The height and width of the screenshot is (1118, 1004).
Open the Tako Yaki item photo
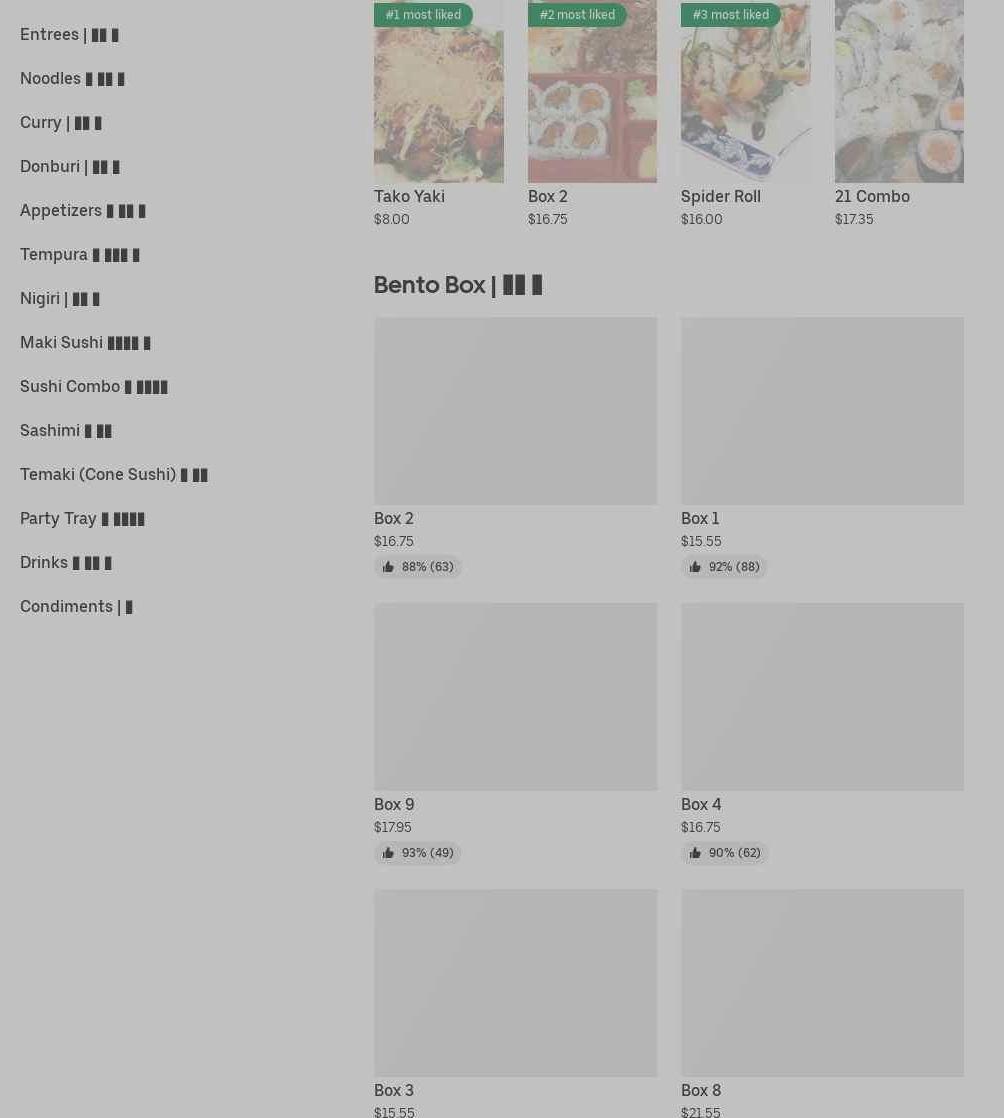tap(439, 91)
